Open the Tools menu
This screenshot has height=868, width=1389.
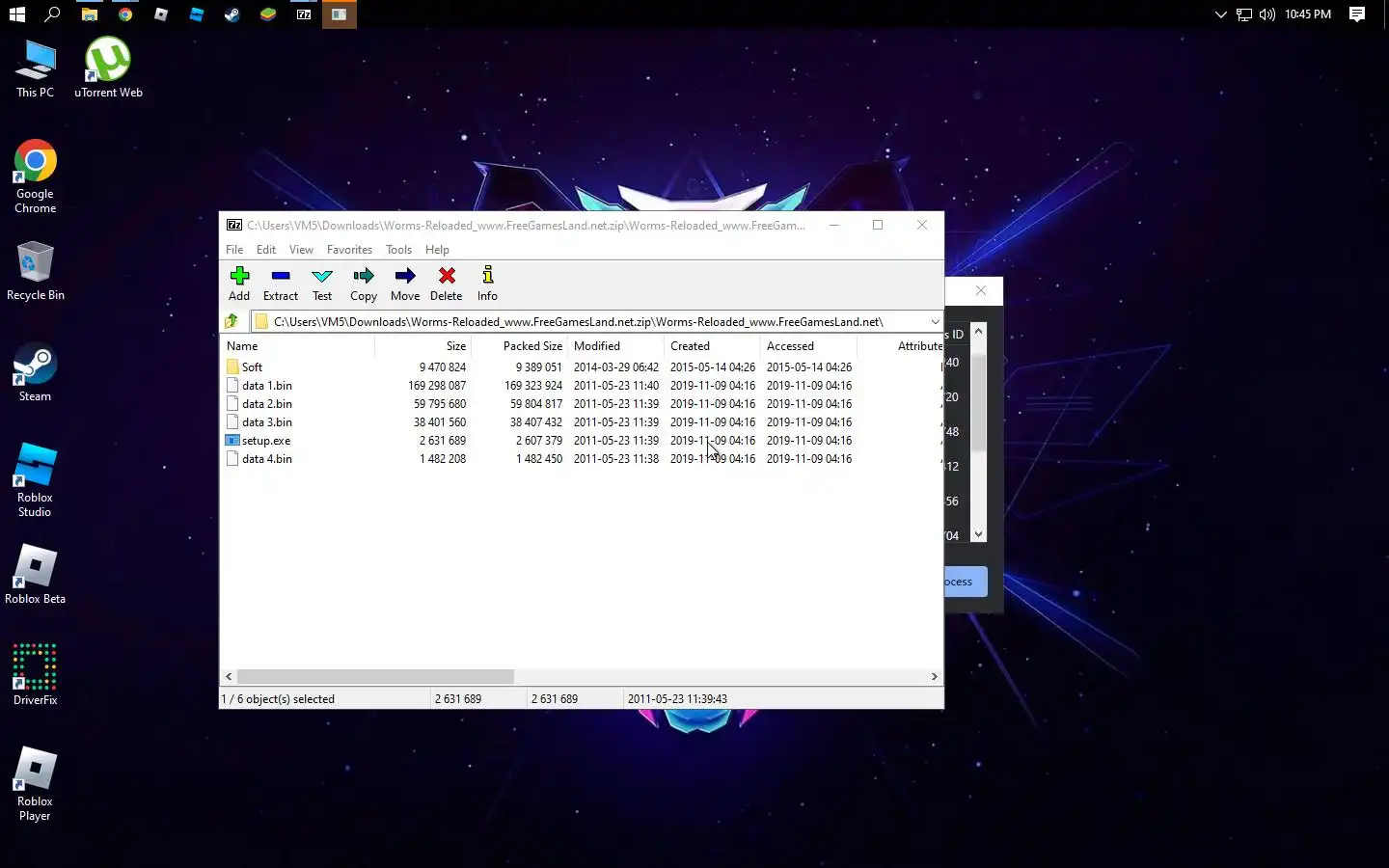pyautogui.click(x=398, y=249)
